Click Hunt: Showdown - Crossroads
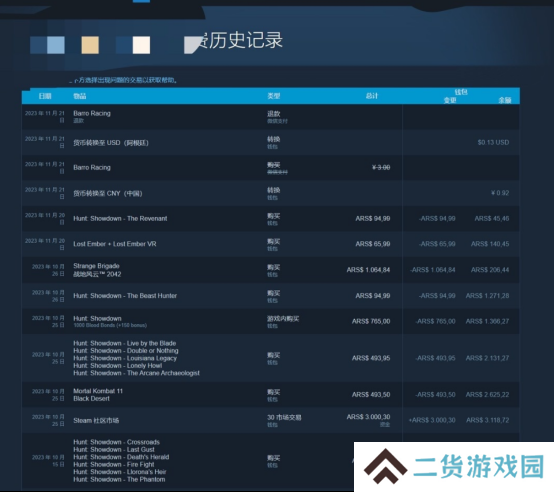 tap(117, 442)
